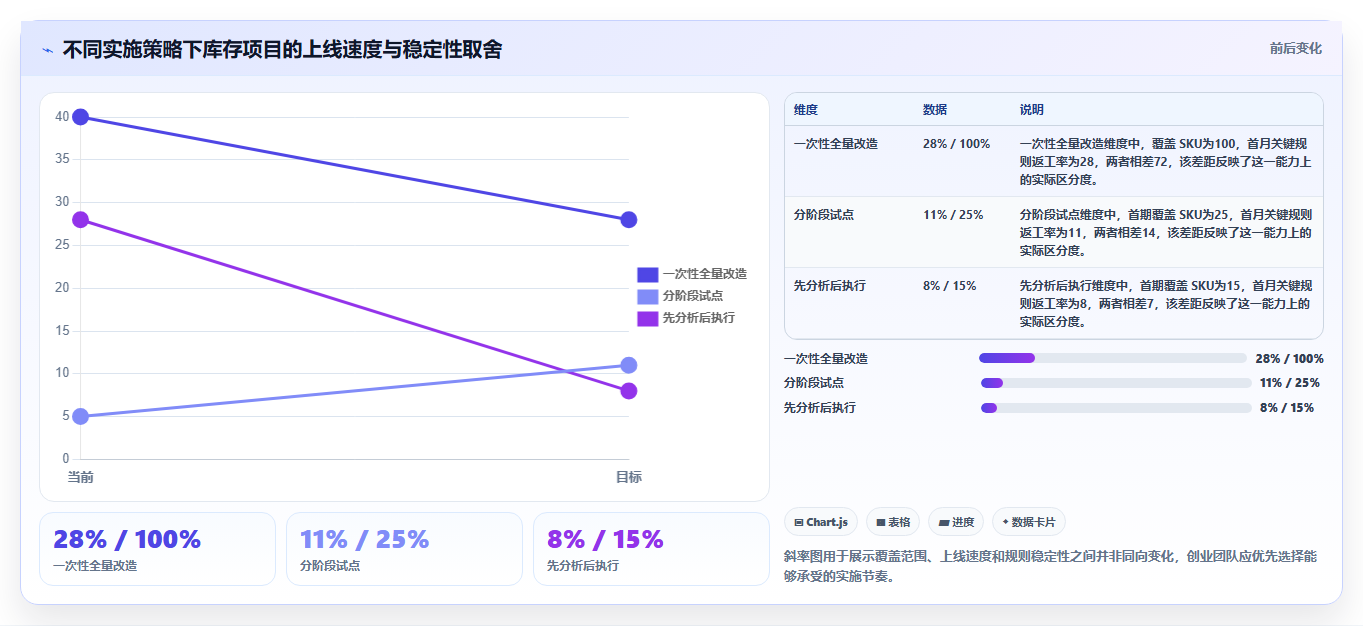Image resolution: width=1363 pixels, height=626 pixels.
Task: Click 先分析后执行 data point at 当前 (28)
Action: (x=81, y=220)
